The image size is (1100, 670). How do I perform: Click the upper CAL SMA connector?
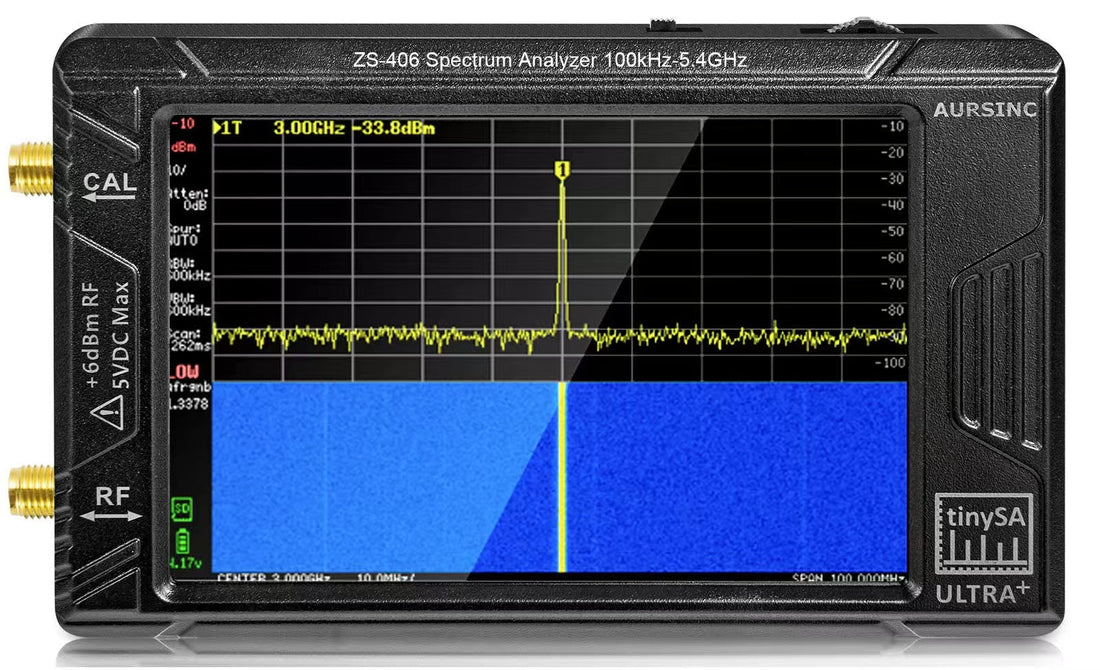point(30,165)
